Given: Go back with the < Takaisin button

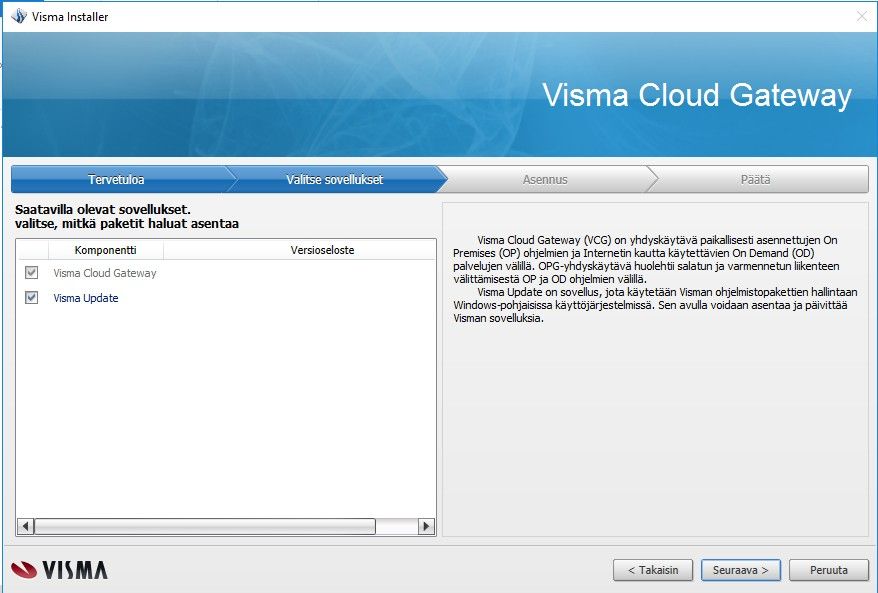Looking at the screenshot, I should pos(653,570).
